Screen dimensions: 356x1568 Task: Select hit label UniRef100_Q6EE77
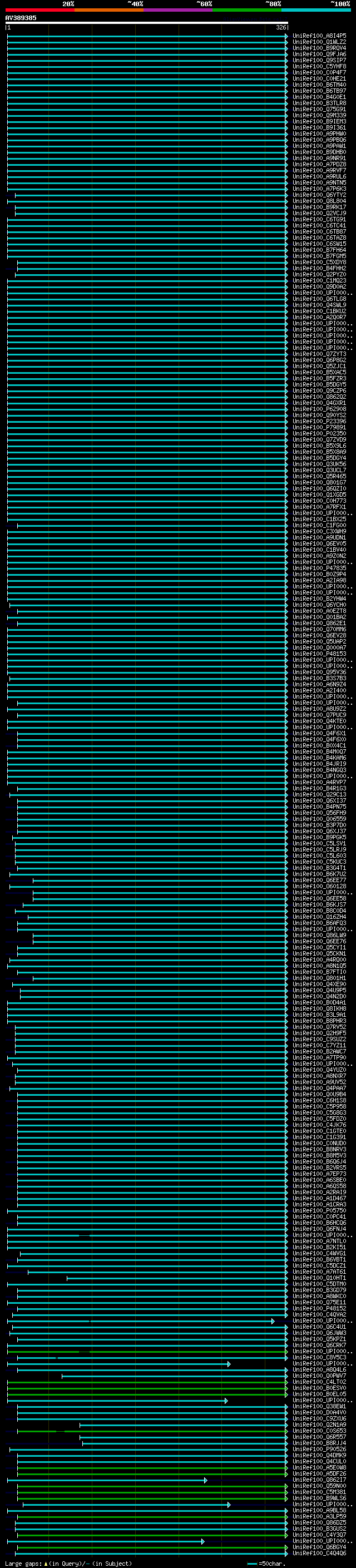[x=319, y=880]
